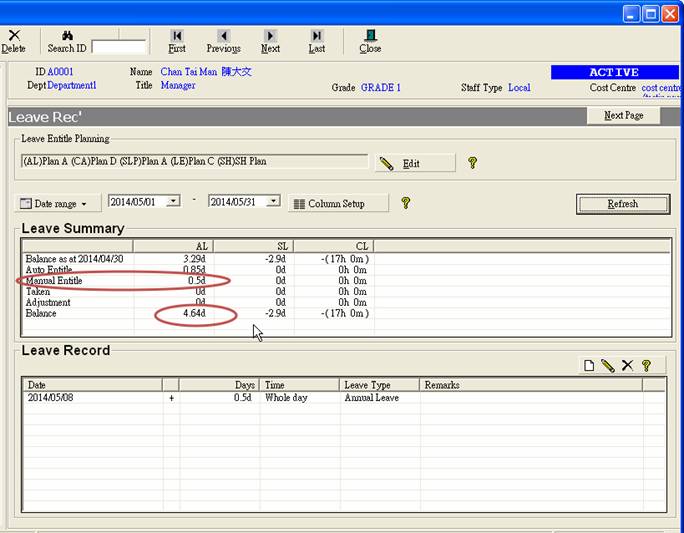Open Column Setup
The height and width of the screenshot is (533, 684).
coord(338,204)
